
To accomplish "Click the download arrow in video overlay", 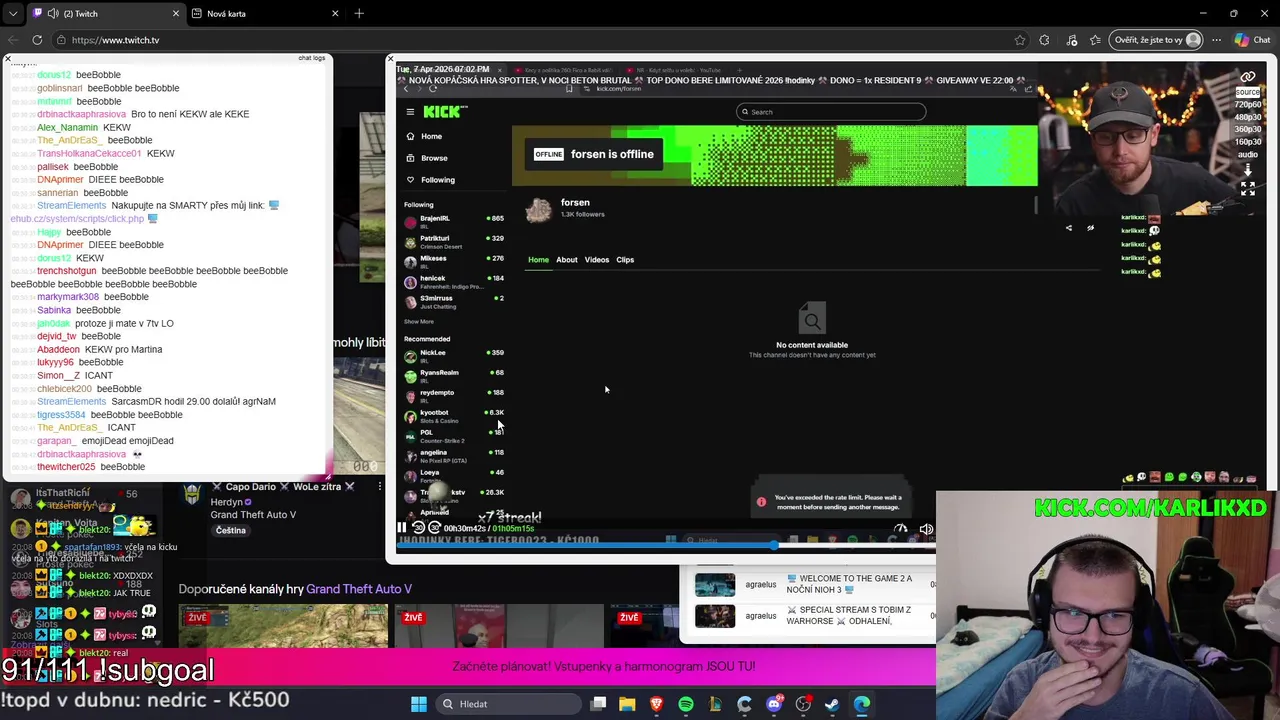I will [1248, 170].
